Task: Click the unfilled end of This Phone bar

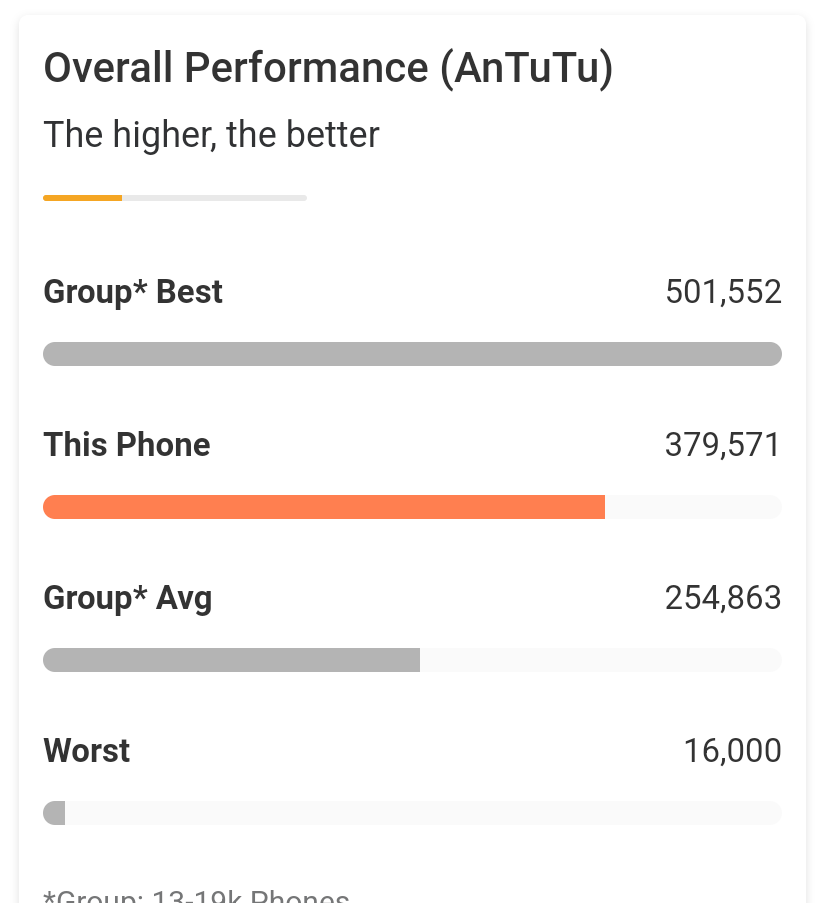Action: click(693, 507)
